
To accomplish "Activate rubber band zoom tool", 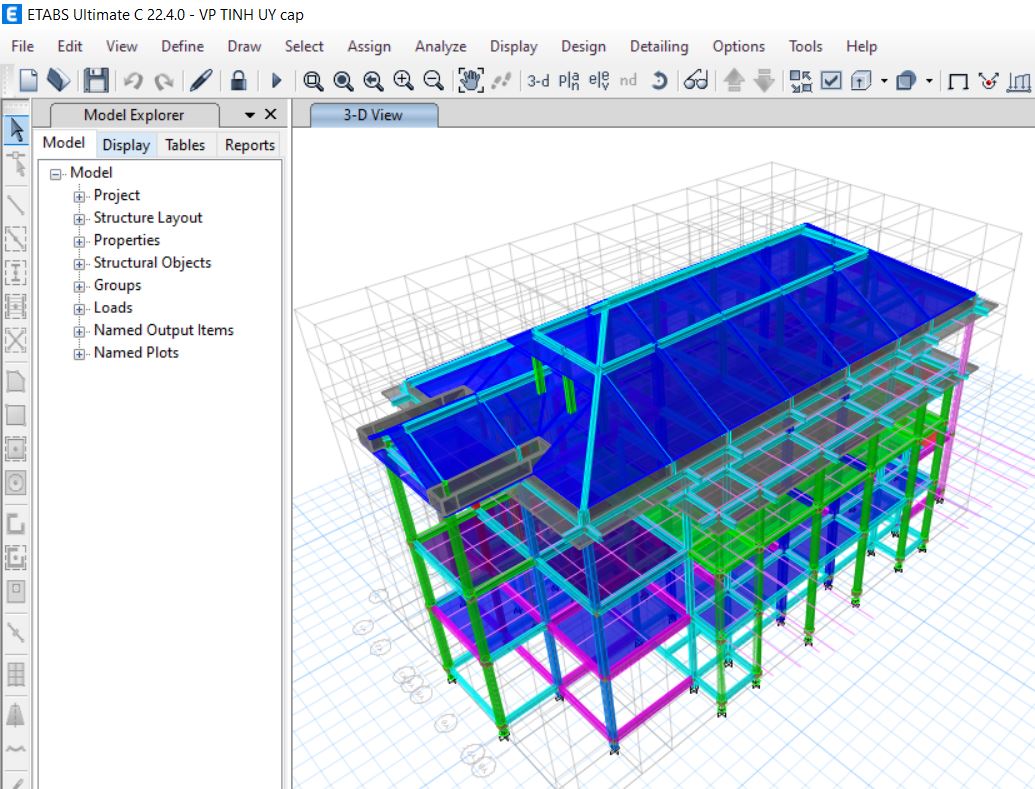I will [x=313, y=81].
